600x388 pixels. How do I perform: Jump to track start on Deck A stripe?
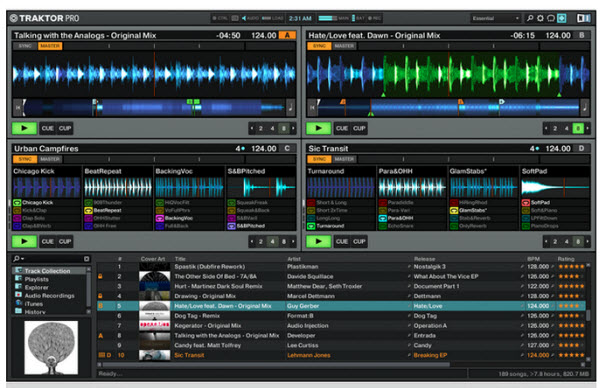pos(18,108)
